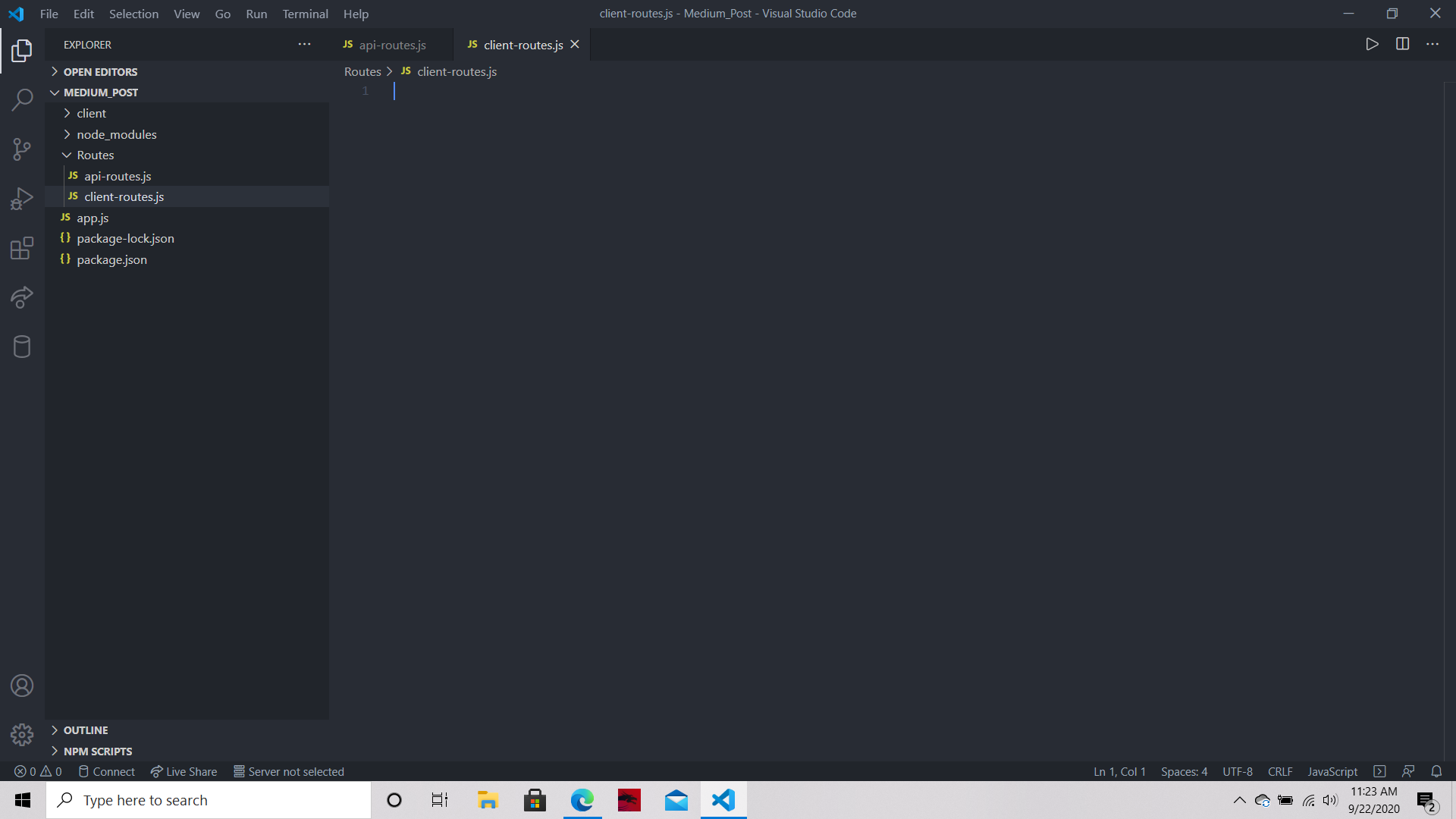Image resolution: width=1456 pixels, height=819 pixels.
Task: Open Microsoft Edge from taskbar
Action: click(x=582, y=800)
